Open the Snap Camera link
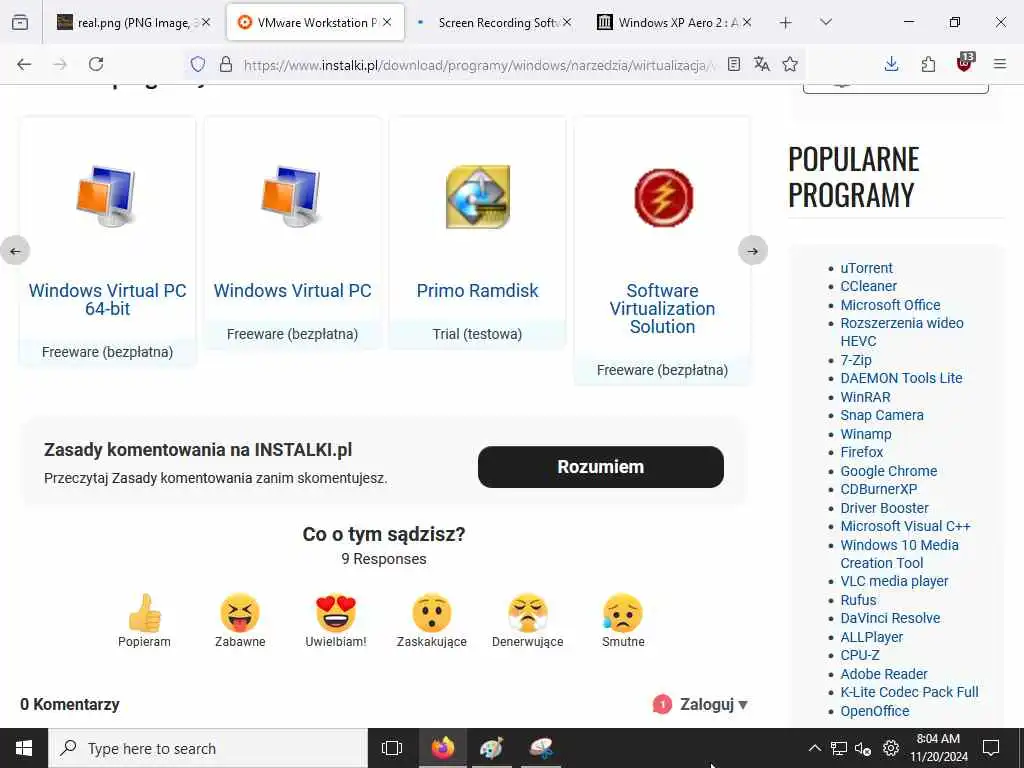 [882, 415]
